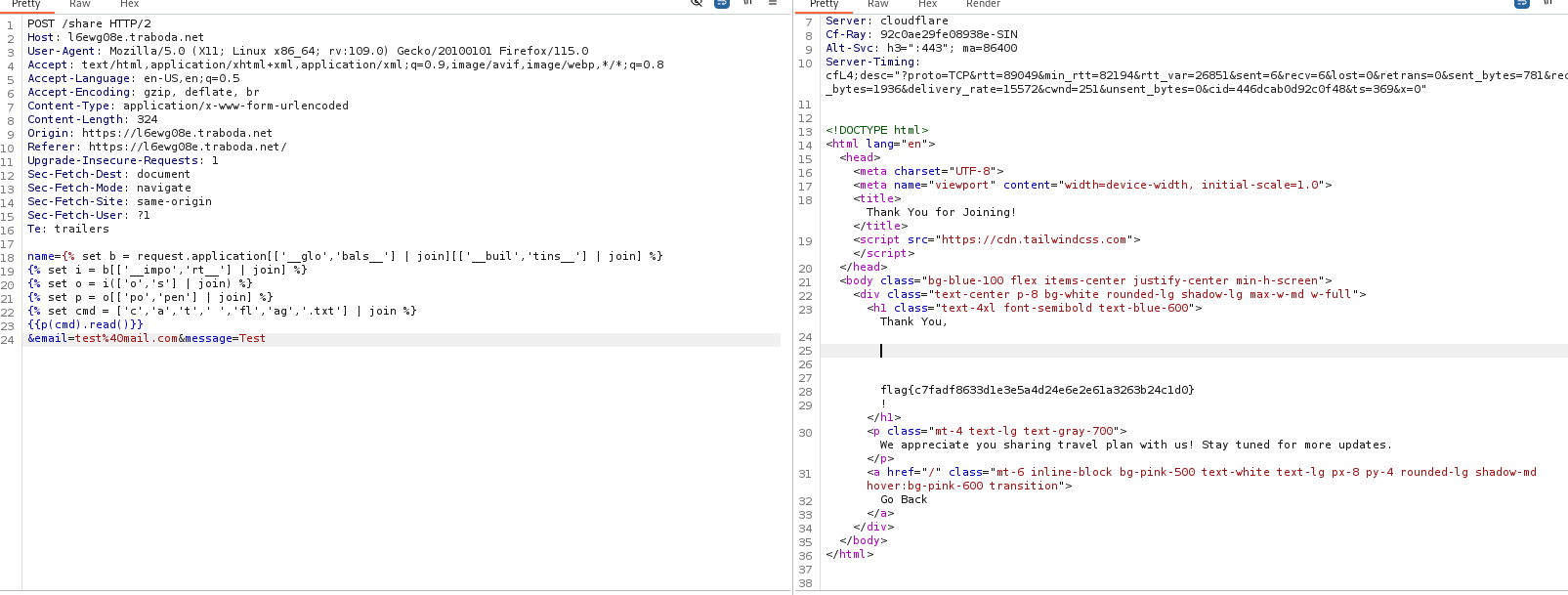1568x595 pixels.
Task: Click the meta charset UTF-8 line
Action: (928, 171)
